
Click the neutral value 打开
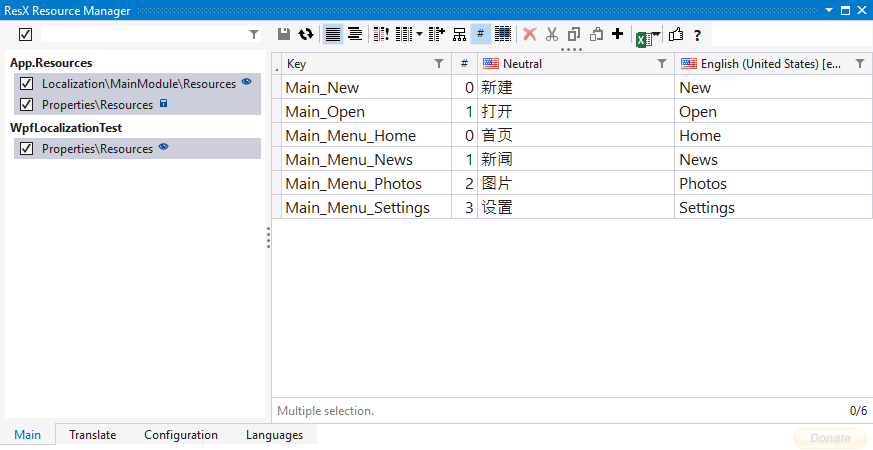[497, 111]
